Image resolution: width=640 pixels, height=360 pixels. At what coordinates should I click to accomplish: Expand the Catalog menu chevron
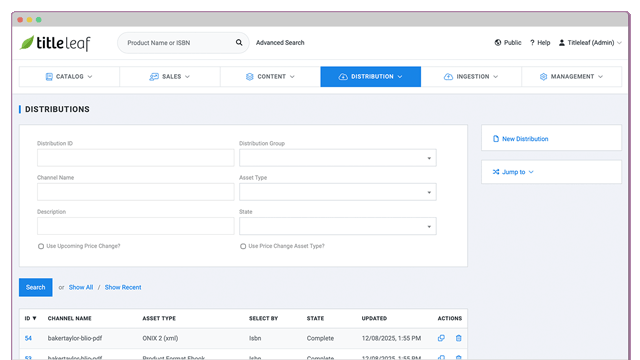(x=90, y=77)
